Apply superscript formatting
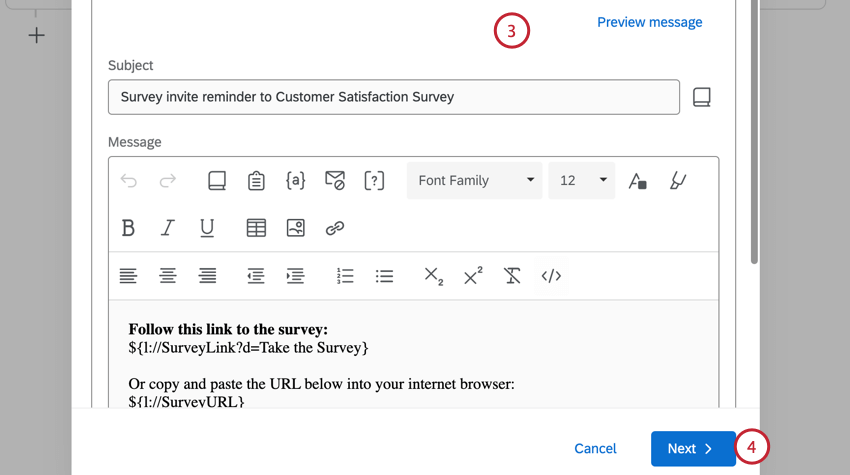Image resolution: width=850 pixels, height=475 pixels. point(473,276)
